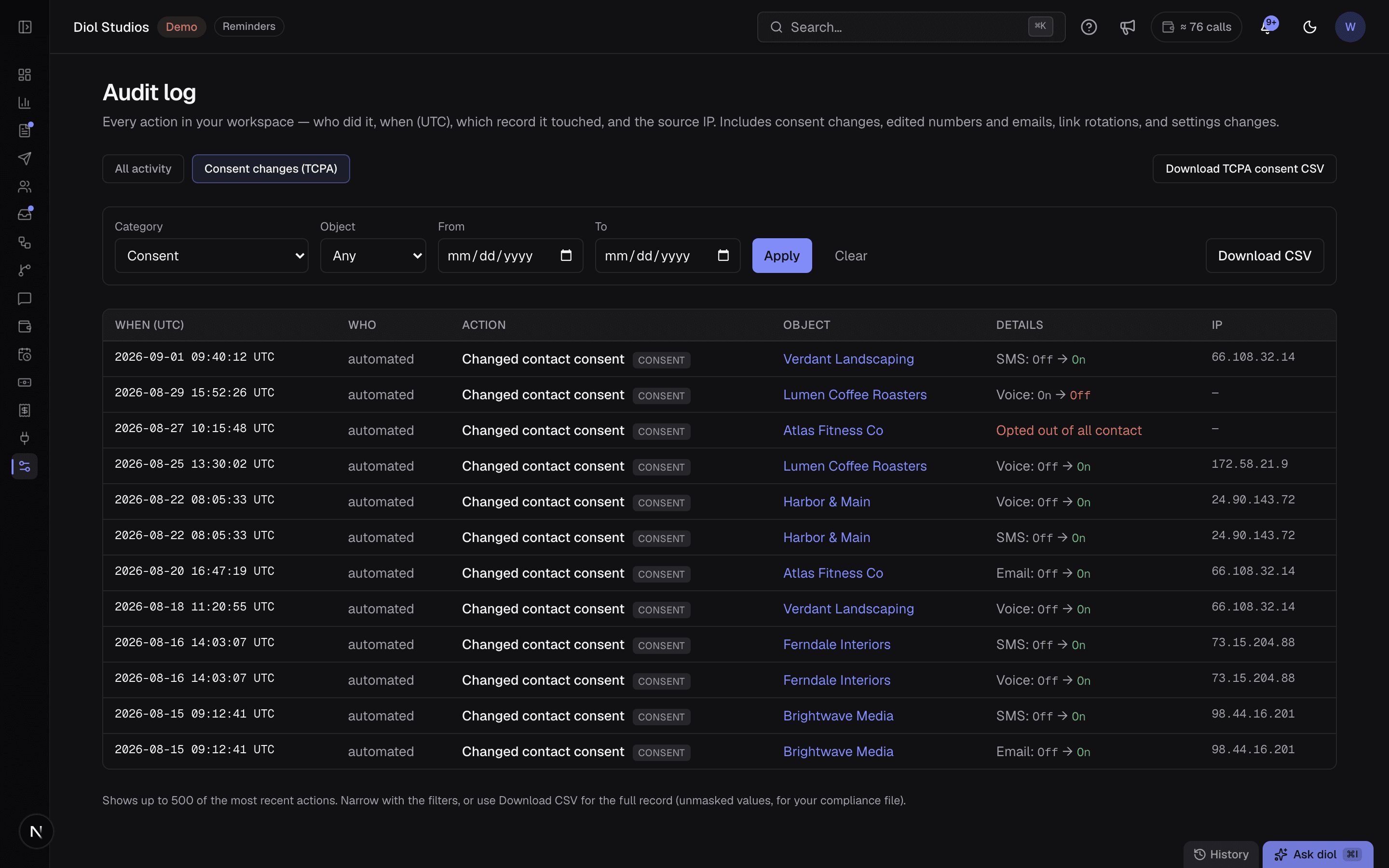Click the DETAILS column header
The width and height of the screenshot is (1389, 868).
(1020, 325)
